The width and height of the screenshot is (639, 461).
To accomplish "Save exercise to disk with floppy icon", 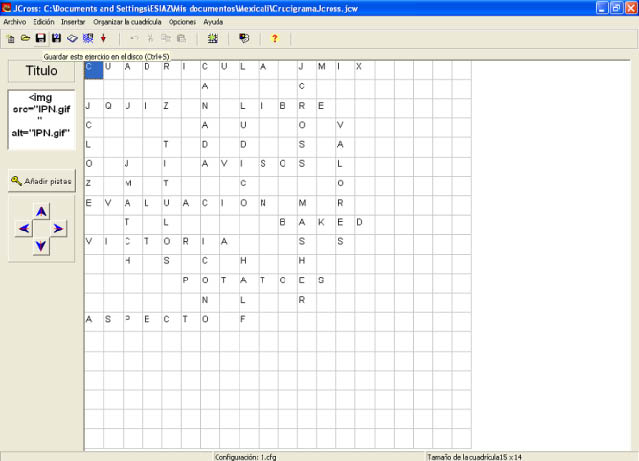I will [41, 38].
